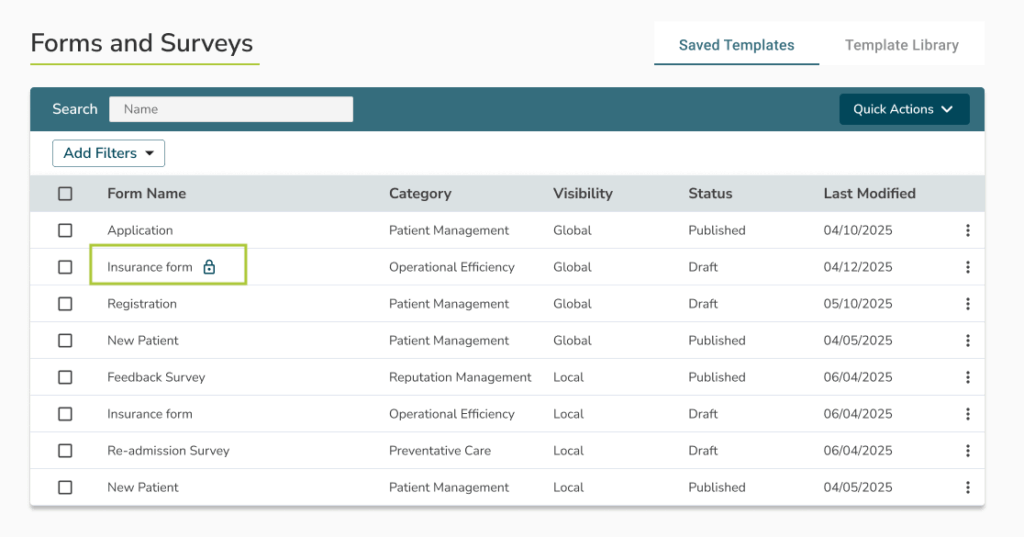1024x537 pixels.
Task: Open three-dot menu for Application row
Action: (967, 231)
